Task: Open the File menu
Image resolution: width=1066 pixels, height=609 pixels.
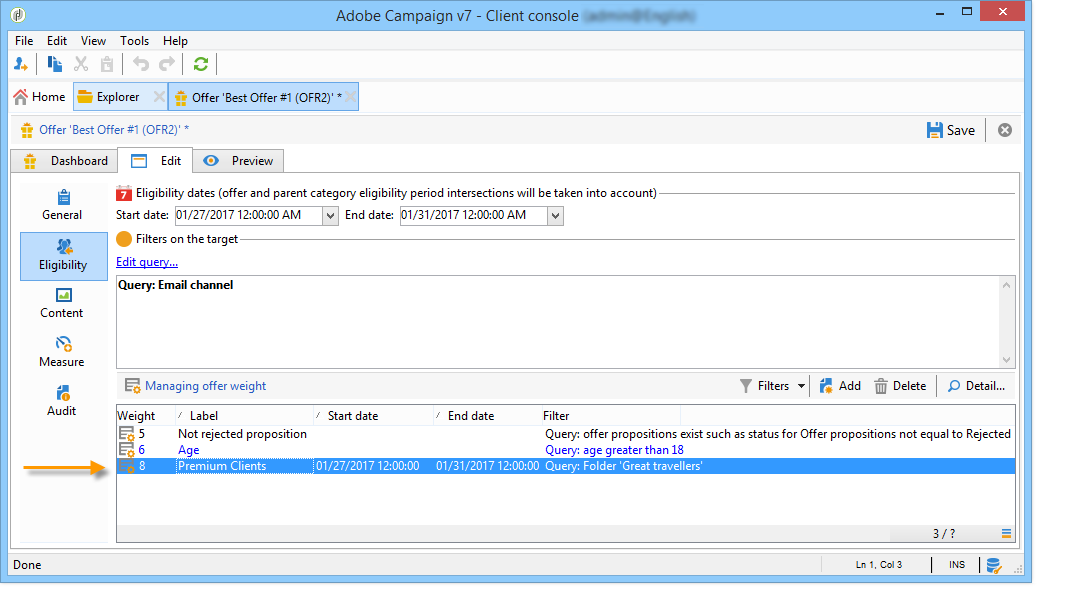Action: (x=24, y=41)
